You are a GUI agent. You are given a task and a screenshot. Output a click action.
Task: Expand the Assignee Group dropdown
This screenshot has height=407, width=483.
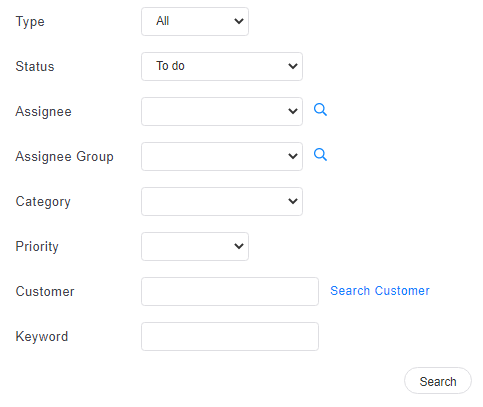click(x=222, y=156)
